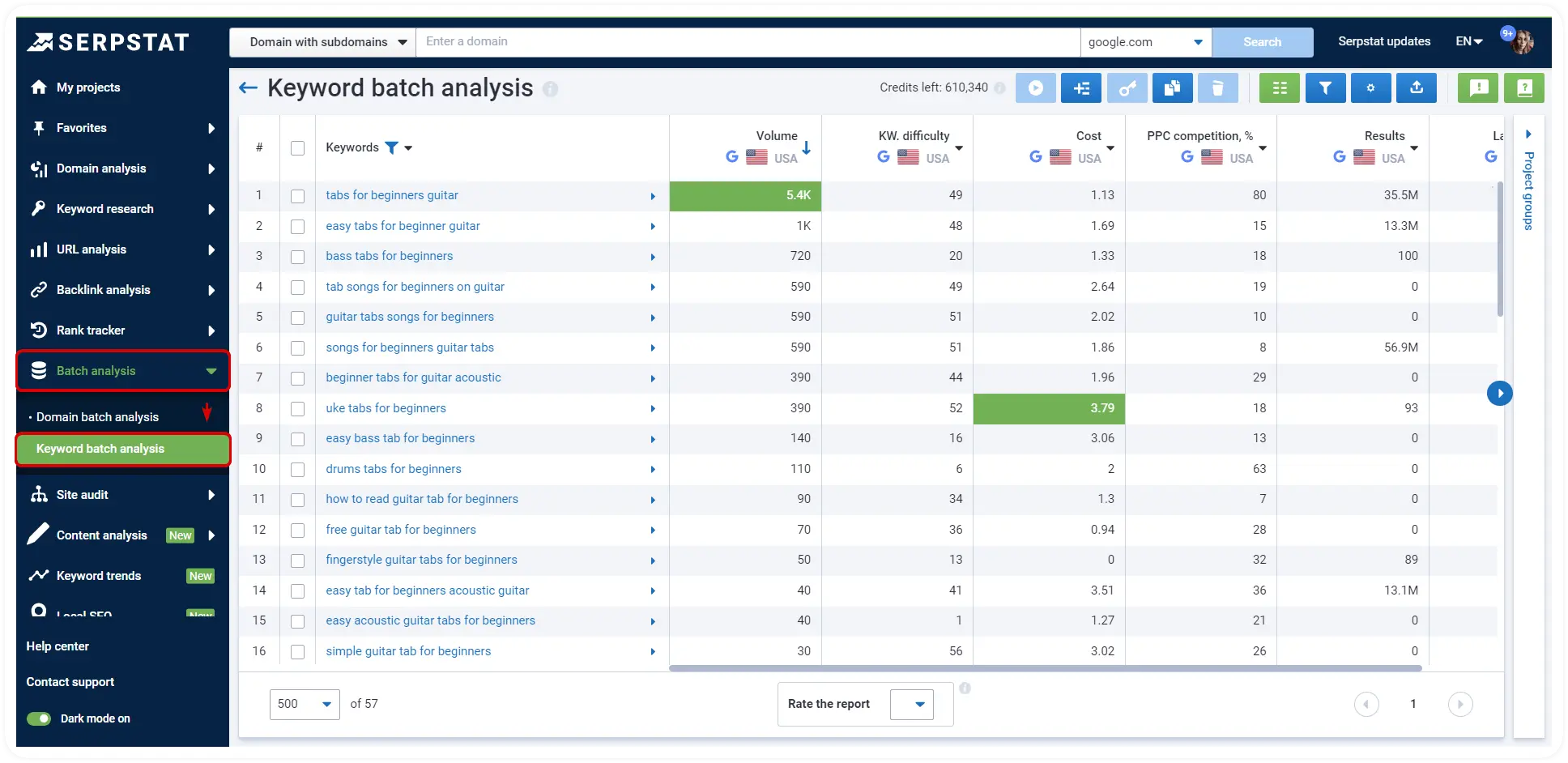Expand the Keyword research menu
The width and height of the screenshot is (1568, 763).
pos(104,208)
